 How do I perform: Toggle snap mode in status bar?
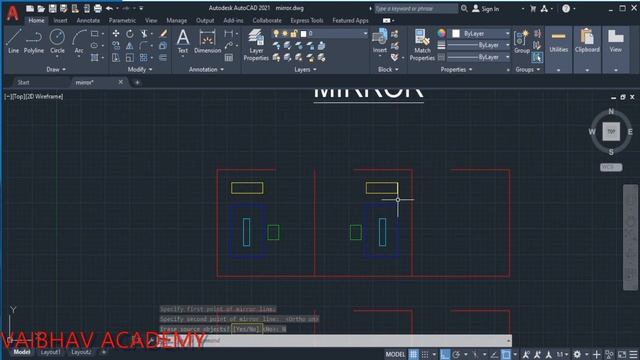(x=425, y=354)
